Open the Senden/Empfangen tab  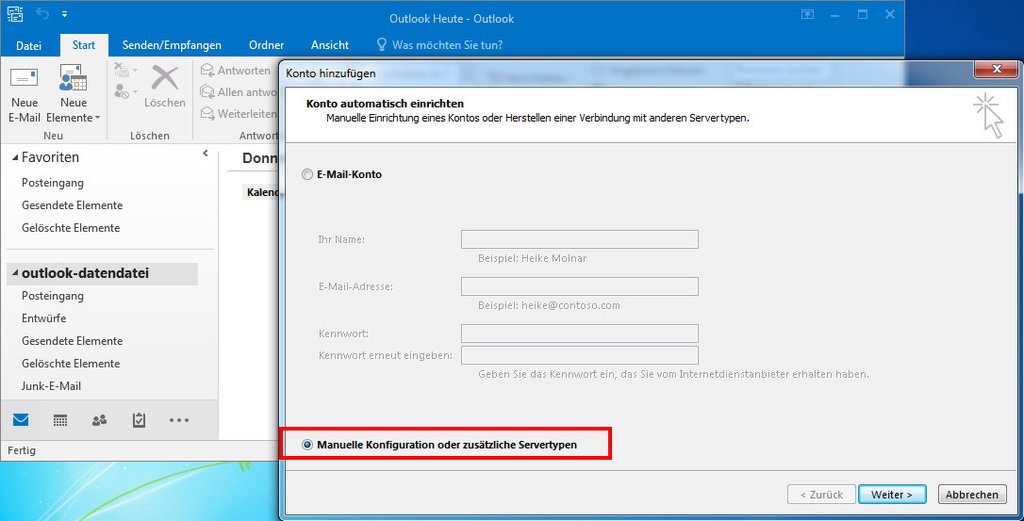tap(172, 45)
